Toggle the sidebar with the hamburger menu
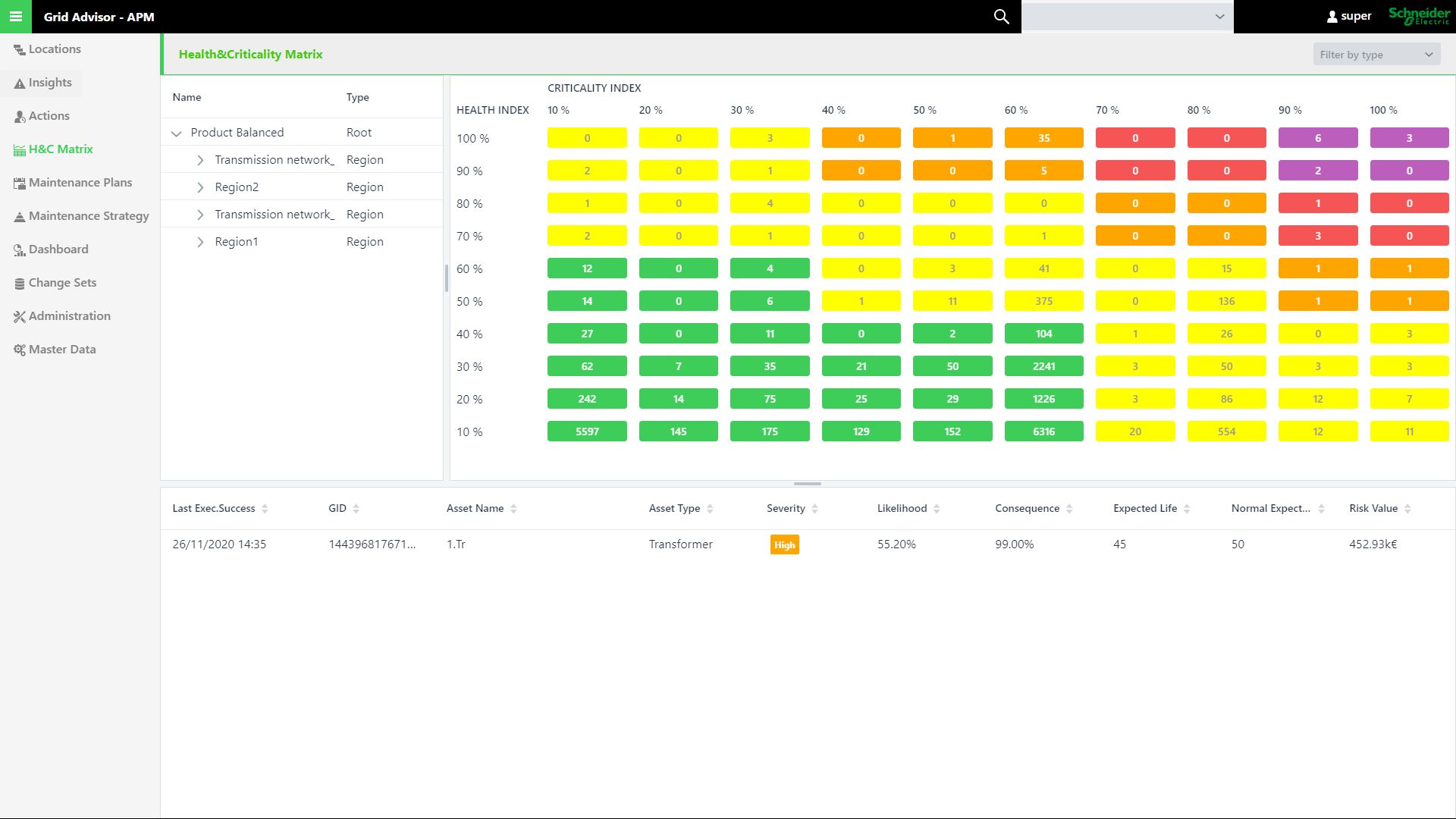Image resolution: width=1456 pixels, height=819 pixels. click(16, 17)
